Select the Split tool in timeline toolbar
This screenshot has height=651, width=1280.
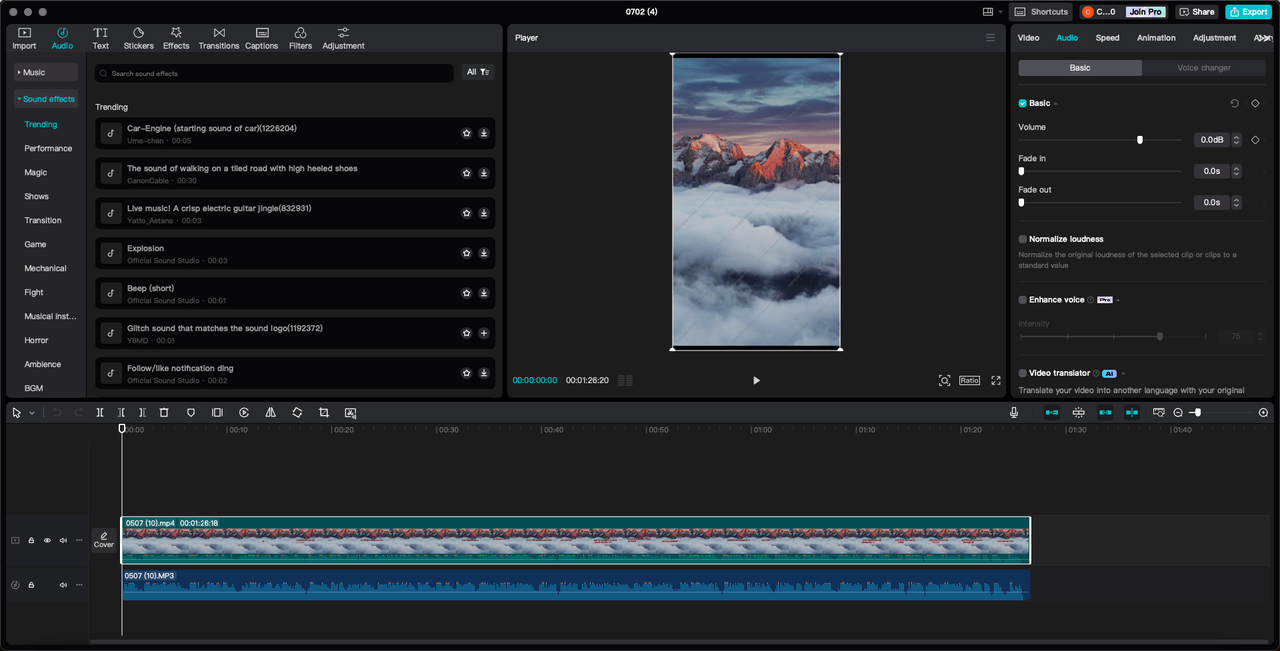[100, 412]
